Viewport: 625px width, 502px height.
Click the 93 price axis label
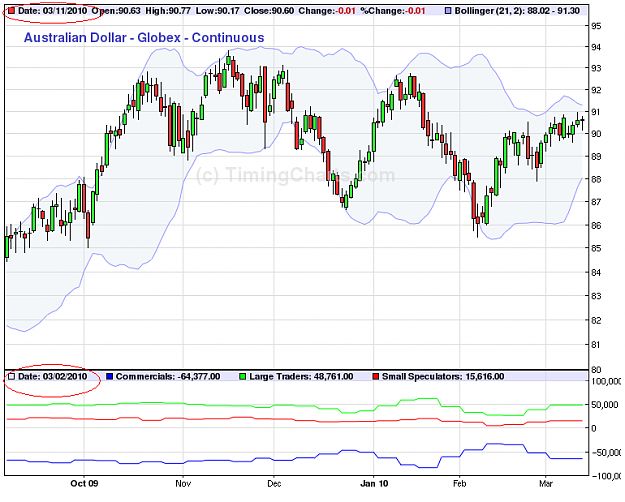point(596,68)
